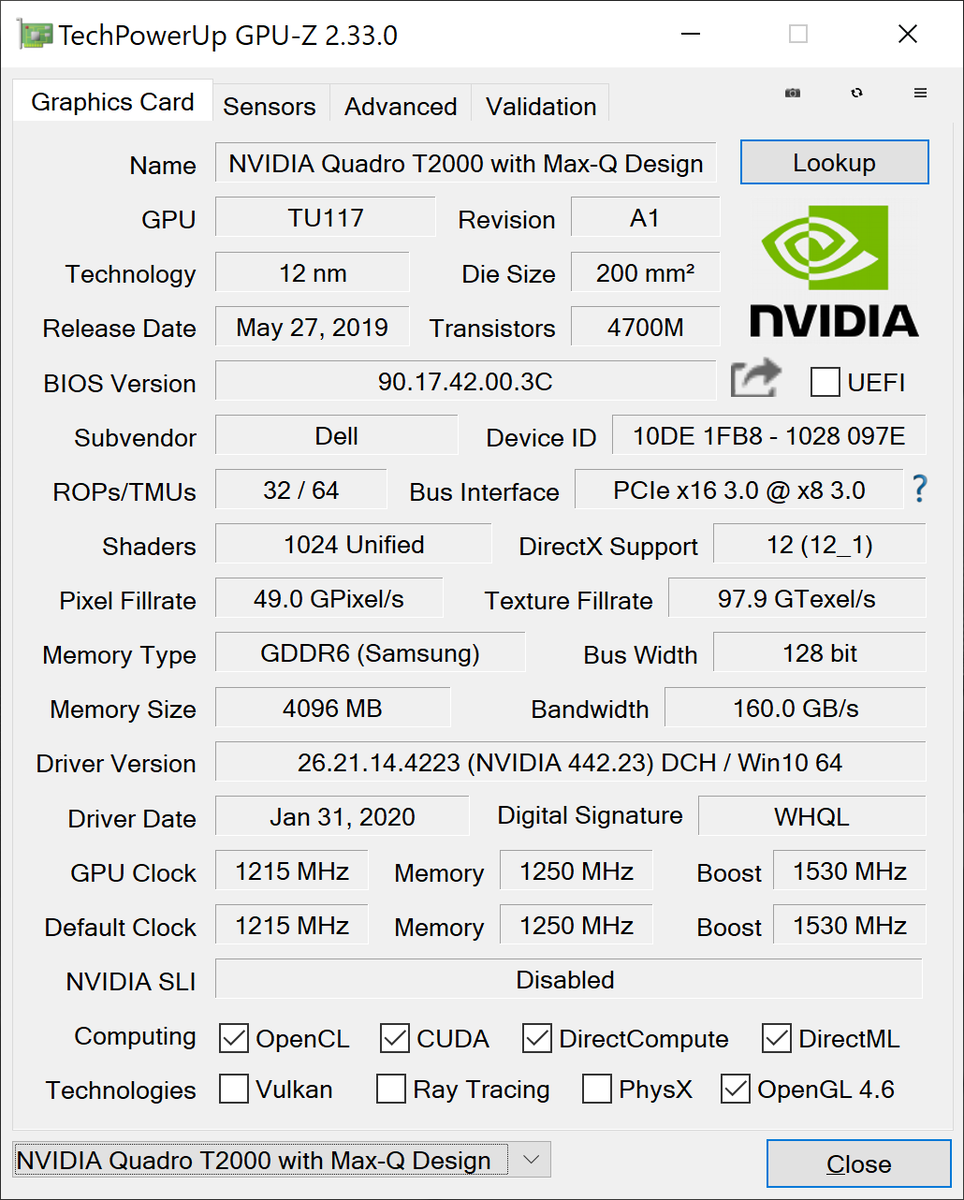
Task: Click the refresh icon in the toolbar
Action: tap(857, 93)
